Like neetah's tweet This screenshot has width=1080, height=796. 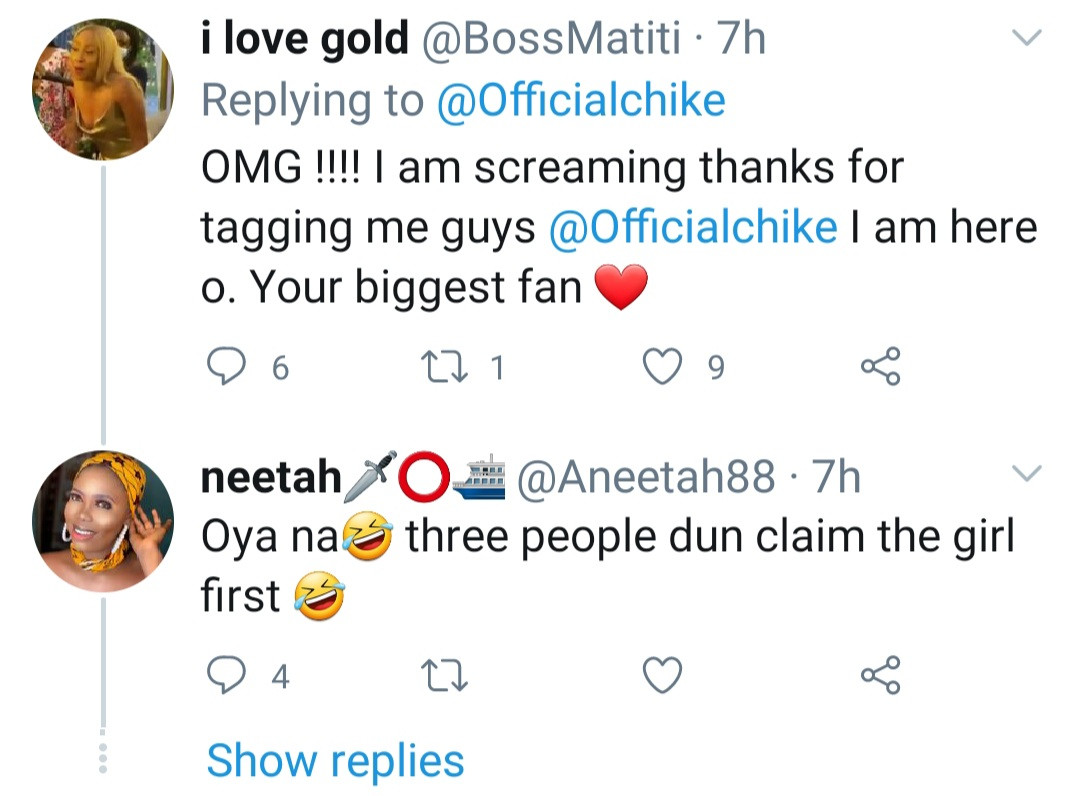pos(661,677)
